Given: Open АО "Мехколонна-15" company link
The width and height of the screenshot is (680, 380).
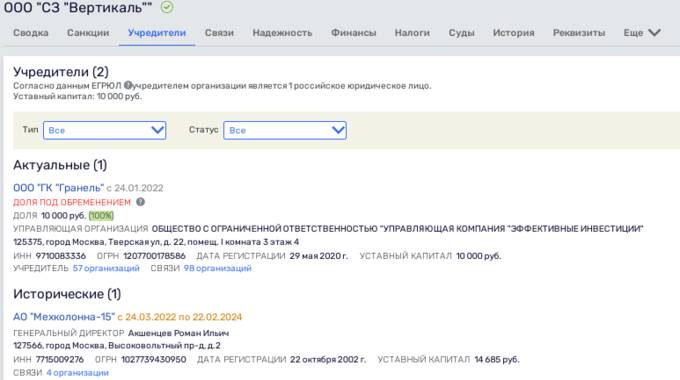Looking at the screenshot, I should coord(64,317).
